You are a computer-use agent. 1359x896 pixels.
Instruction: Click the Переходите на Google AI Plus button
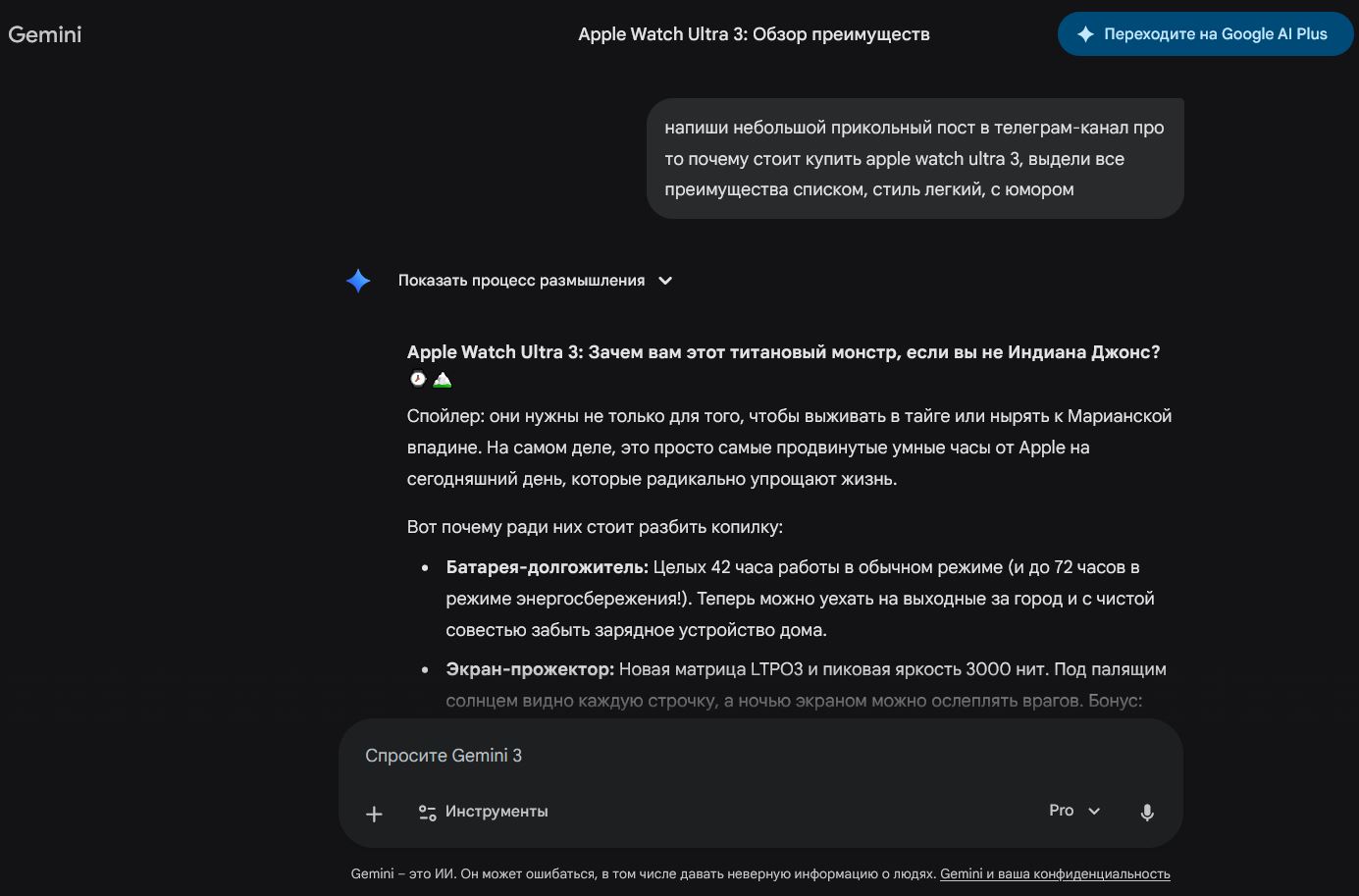click(x=1205, y=33)
